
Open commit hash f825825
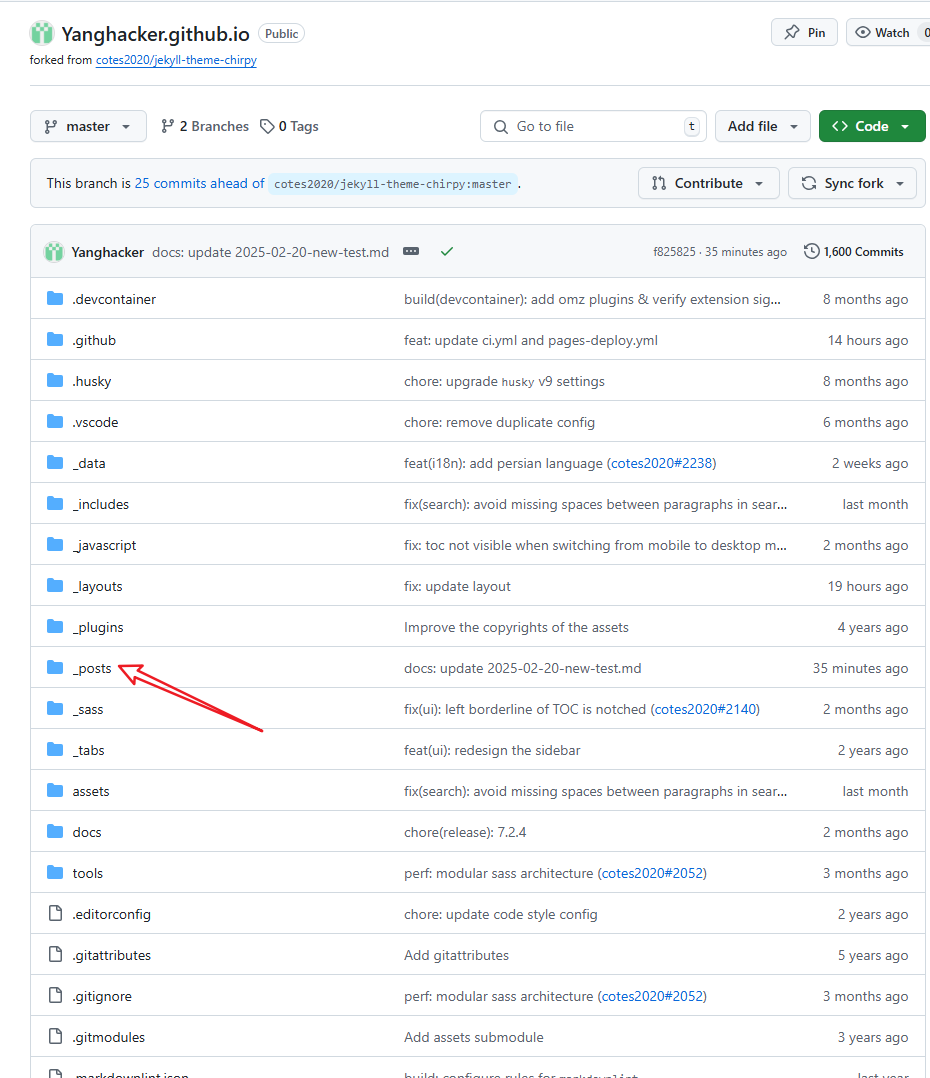[674, 252]
